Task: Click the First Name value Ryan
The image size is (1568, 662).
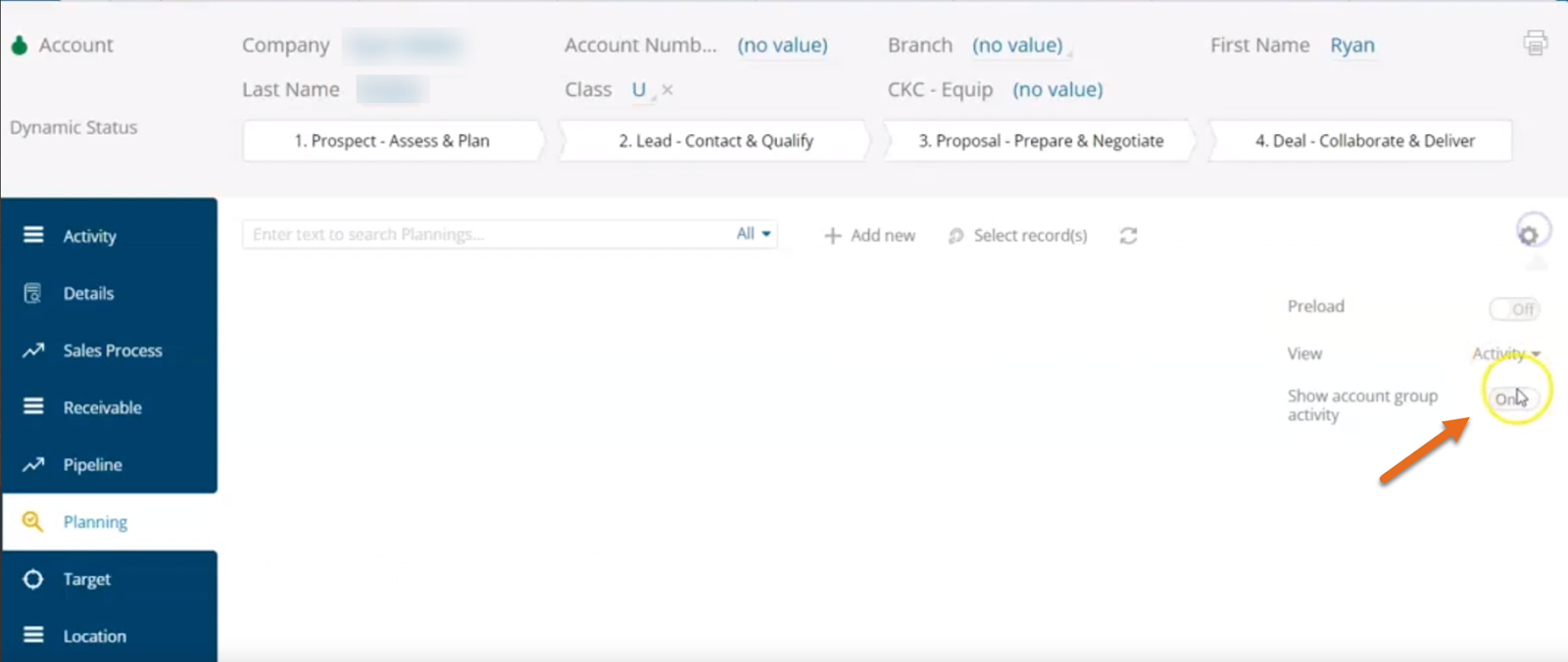Action: point(1351,45)
